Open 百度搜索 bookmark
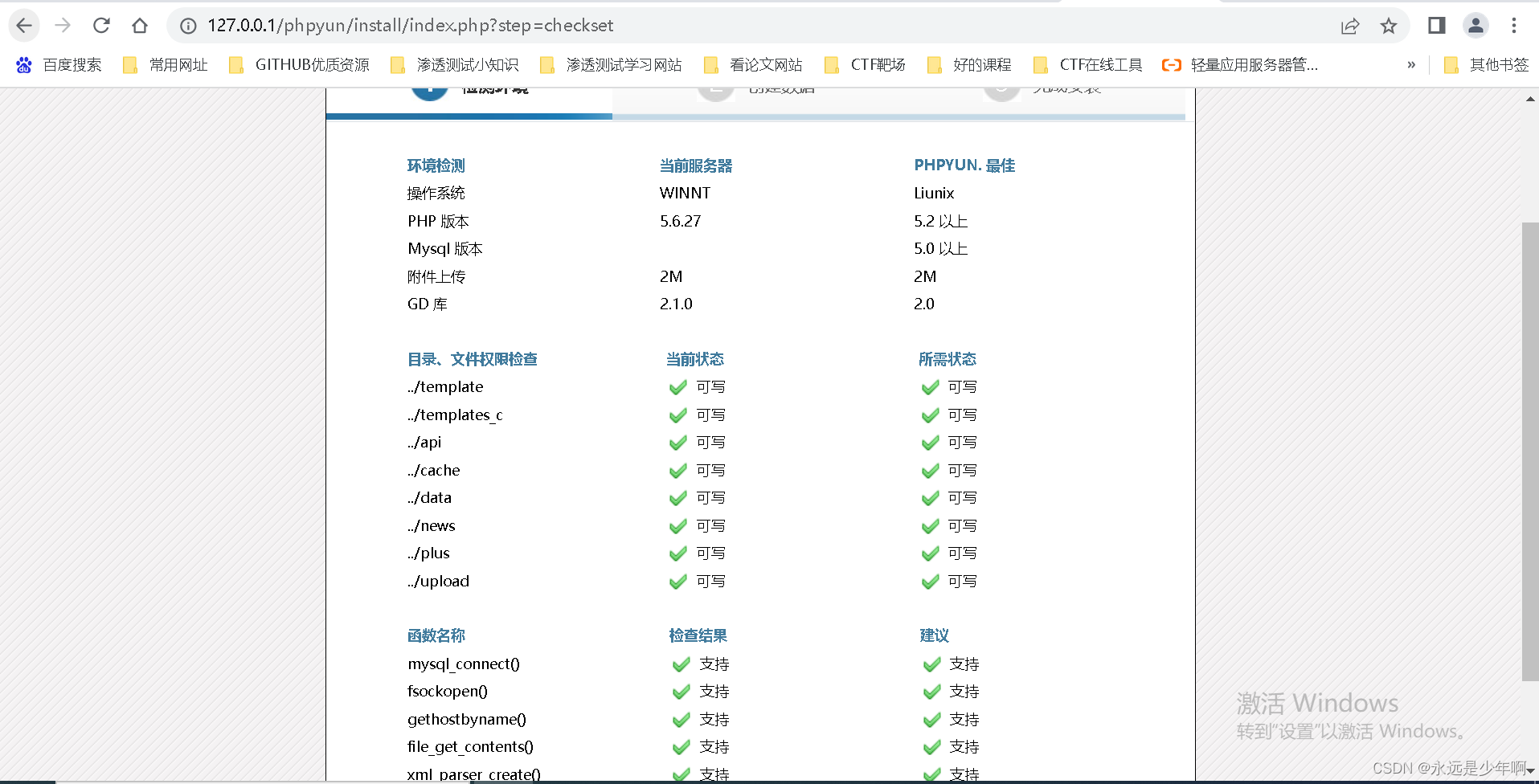This screenshot has height=784, width=1539. tap(59, 65)
